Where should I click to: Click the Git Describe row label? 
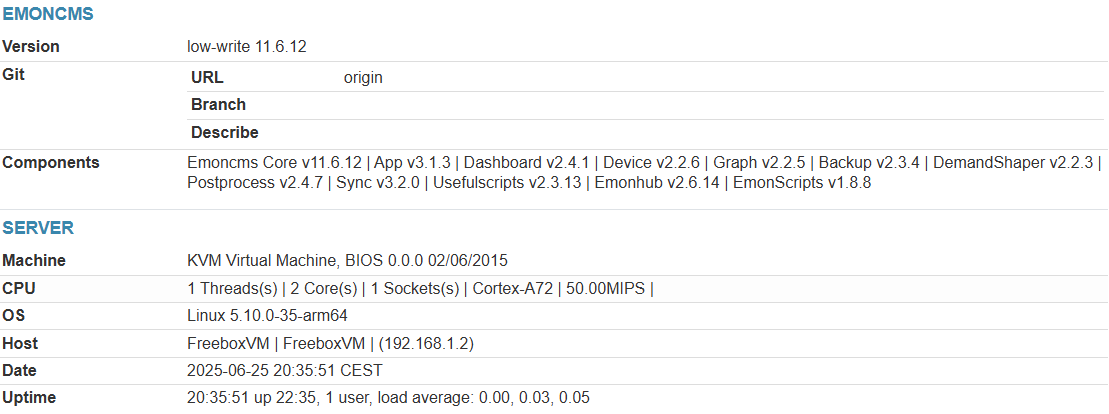tap(225, 132)
